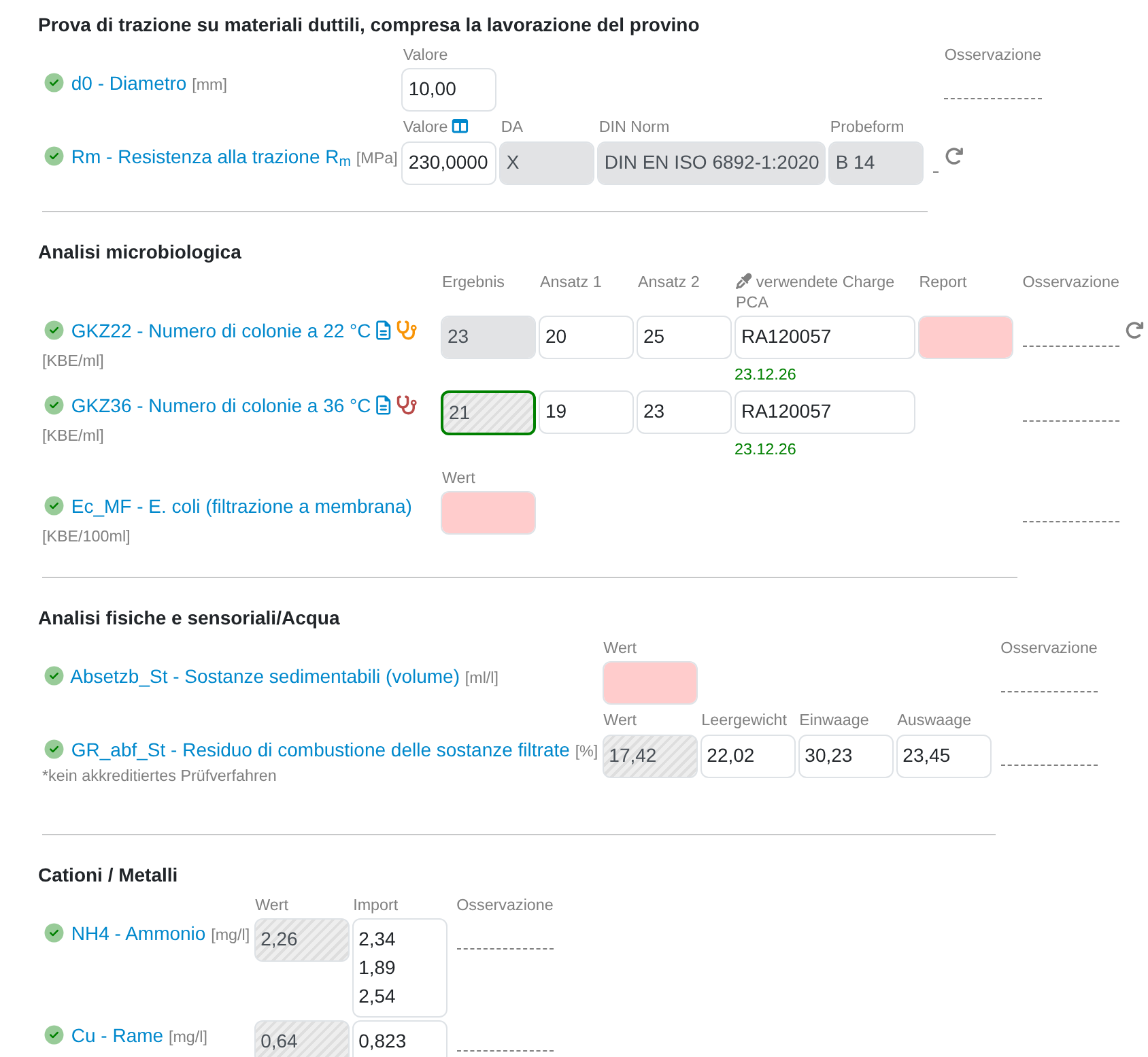Viewport: 1148px width, 1057px height.
Task: Click the Ansatz 1 field of GKZ22
Action: [586, 337]
